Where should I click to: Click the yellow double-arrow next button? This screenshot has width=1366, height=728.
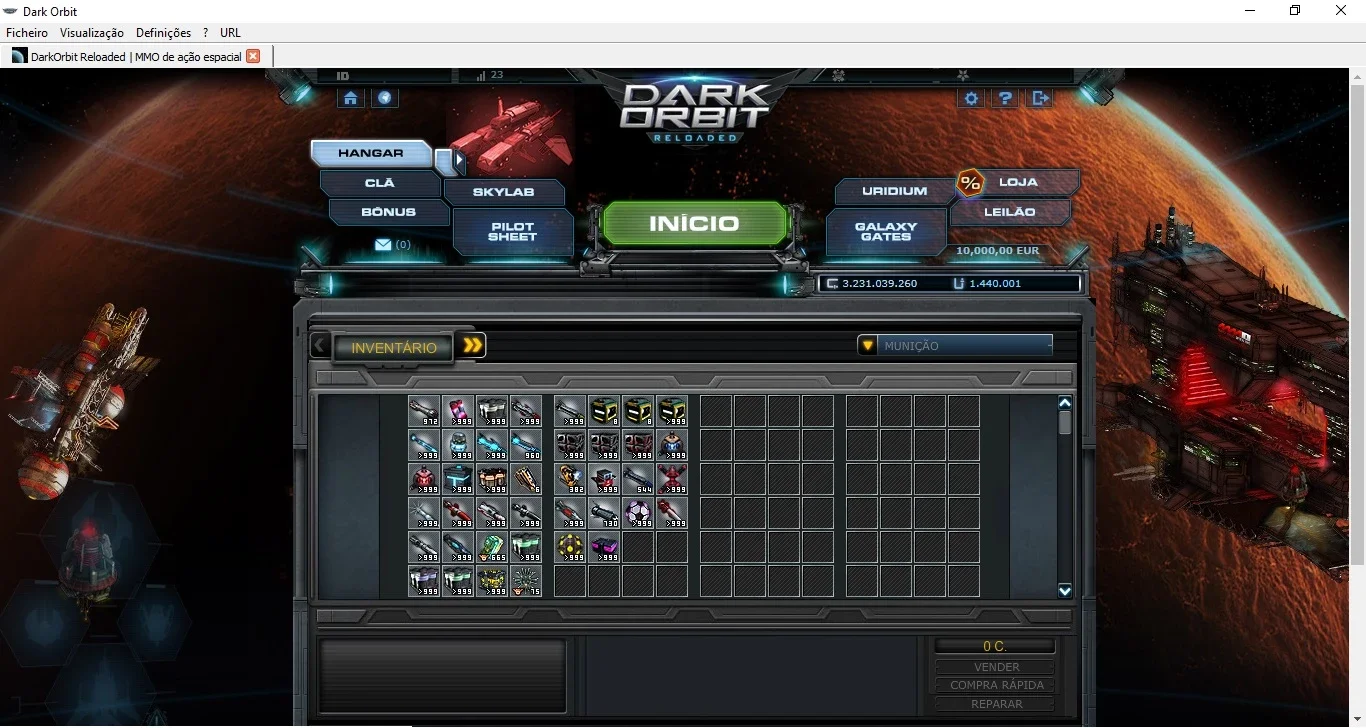pos(472,345)
